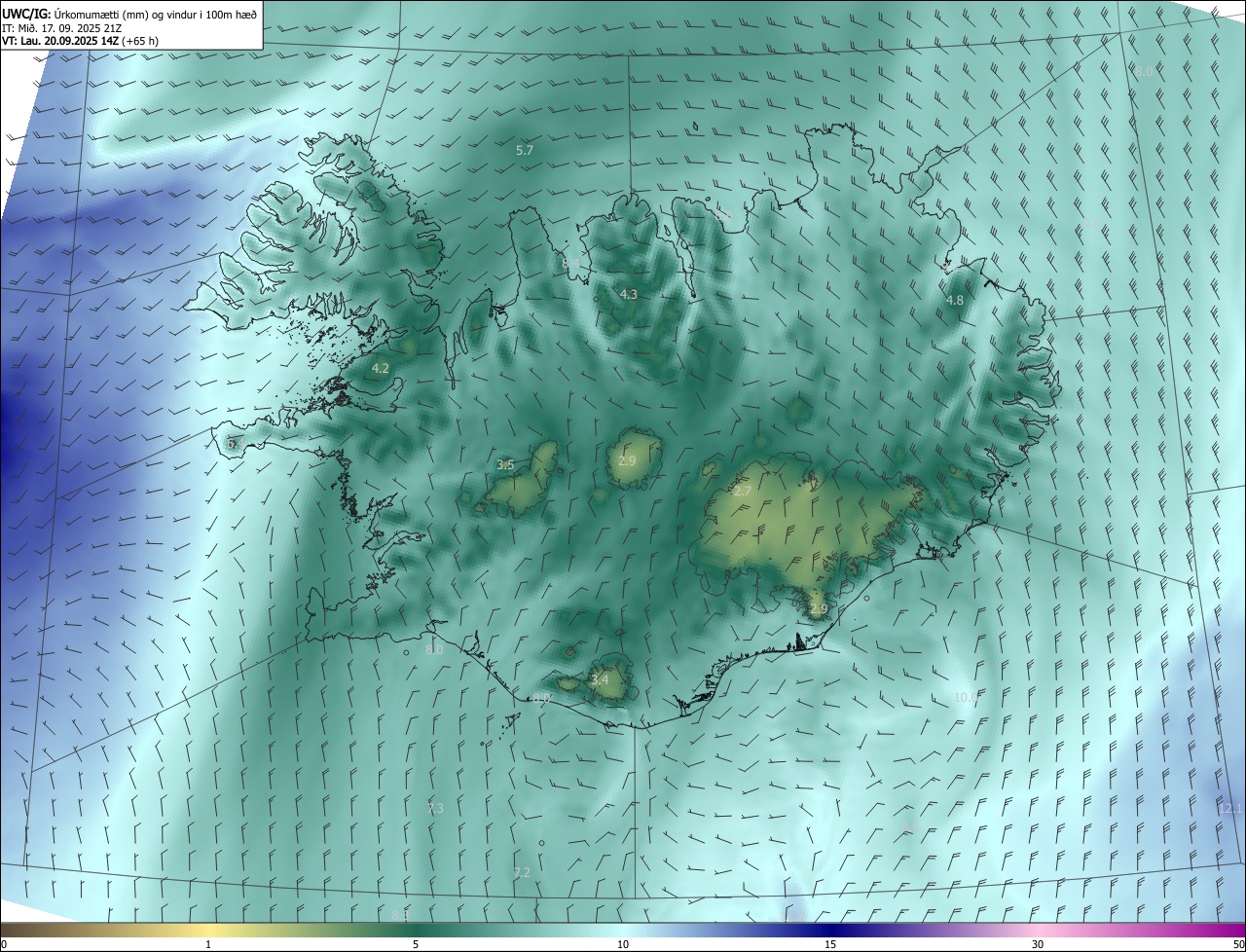Select the 3.4 value on Mýrdalsjökull glacier
The image size is (1246, 952).
click(600, 679)
